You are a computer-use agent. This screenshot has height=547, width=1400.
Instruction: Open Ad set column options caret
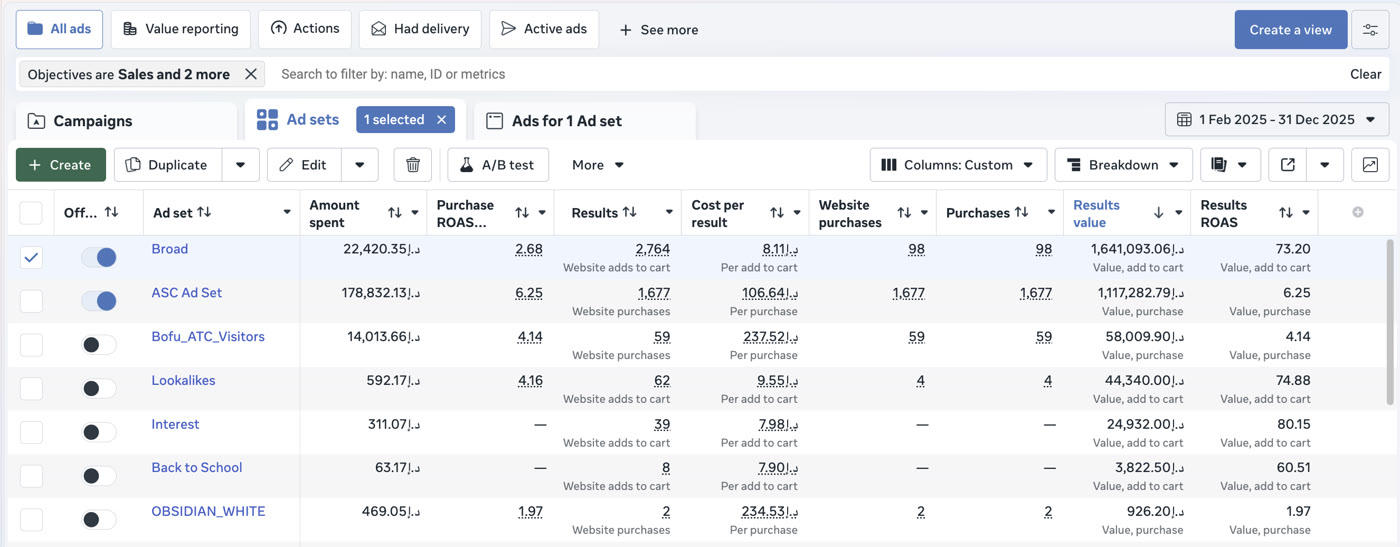click(287, 213)
